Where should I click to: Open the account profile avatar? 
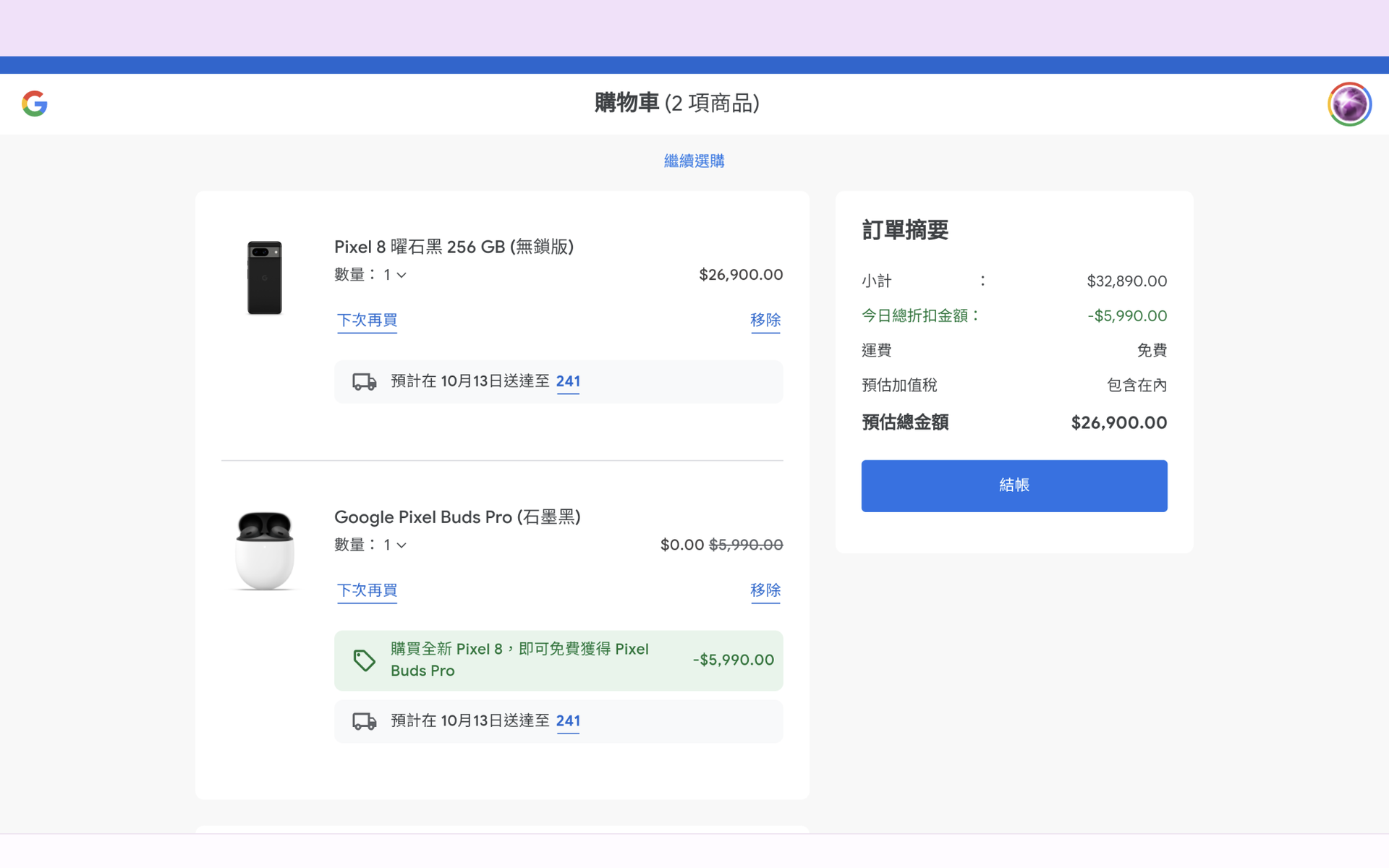pos(1348,104)
